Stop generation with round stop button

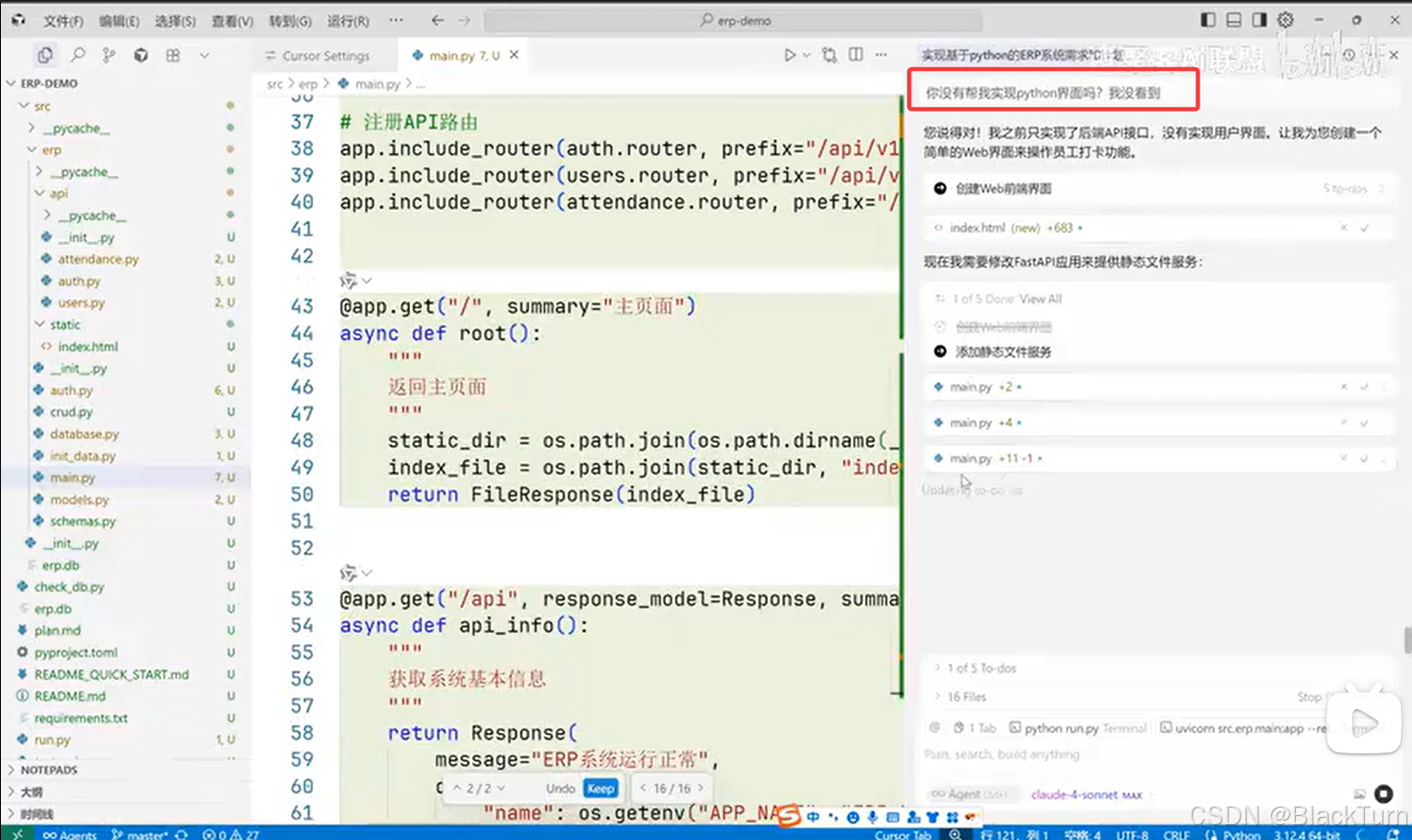1383,793
